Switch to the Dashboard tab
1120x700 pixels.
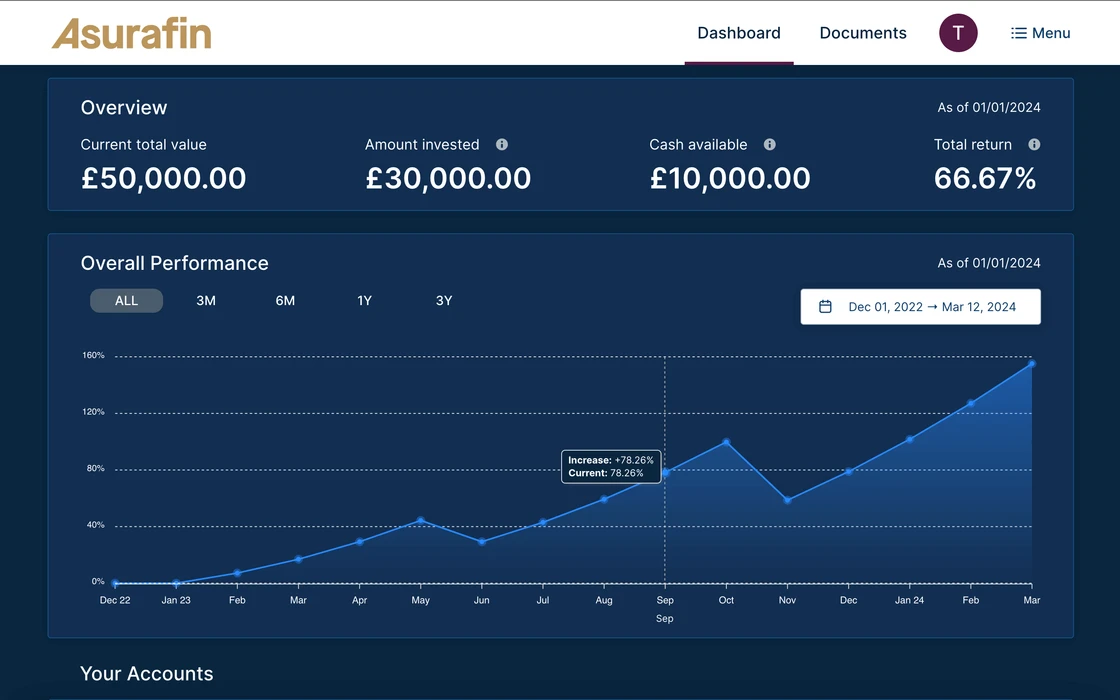739,33
